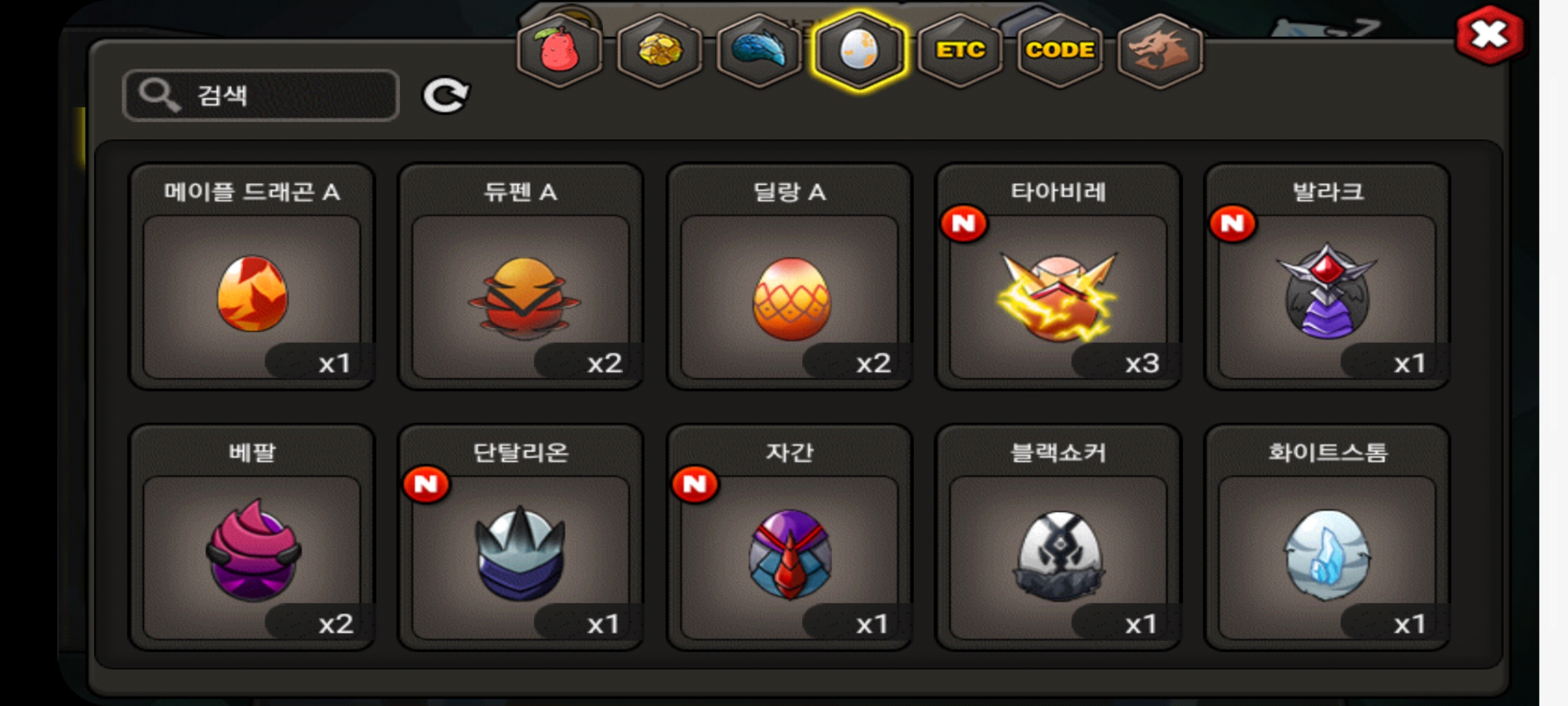
Task: Pick the 발라크 egg item
Action: point(1327,277)
